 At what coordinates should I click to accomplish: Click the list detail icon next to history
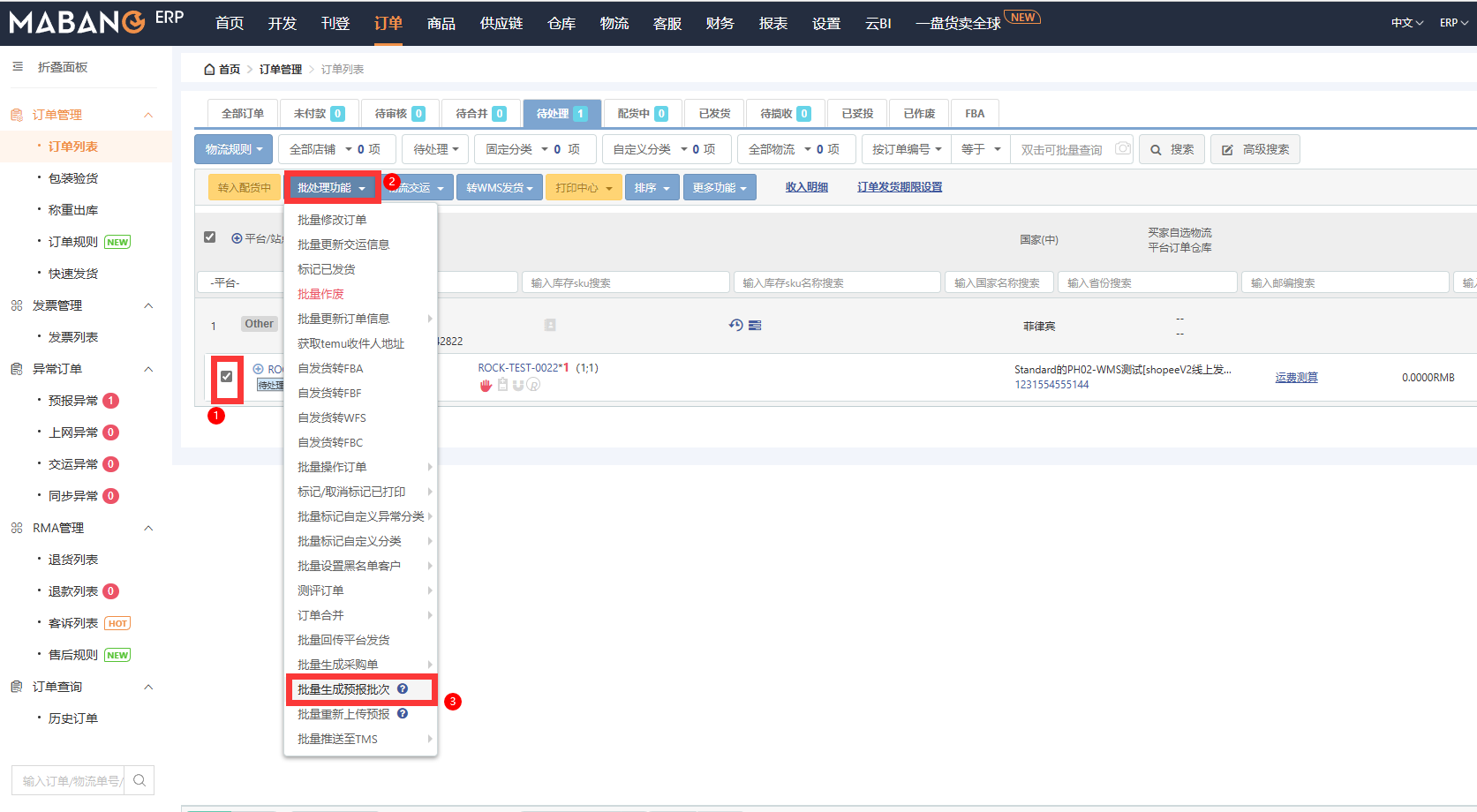[755, 325]
